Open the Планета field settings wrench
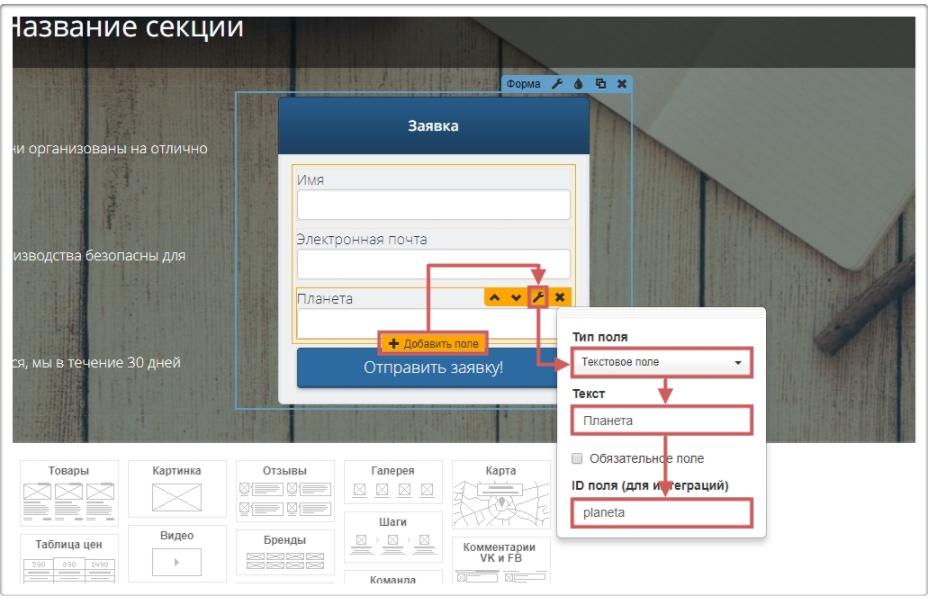The width and height of the screenshot is (932, 601). click(538, 297)
